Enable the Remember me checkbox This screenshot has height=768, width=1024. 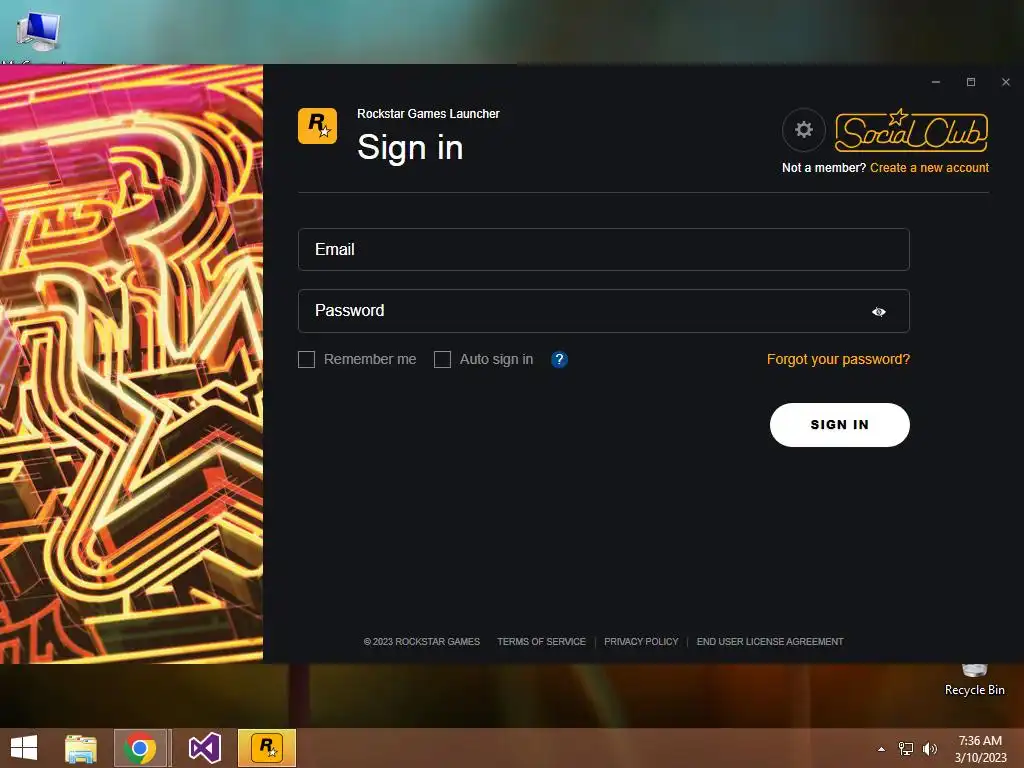pyautogui.click(x=306, y=359)
